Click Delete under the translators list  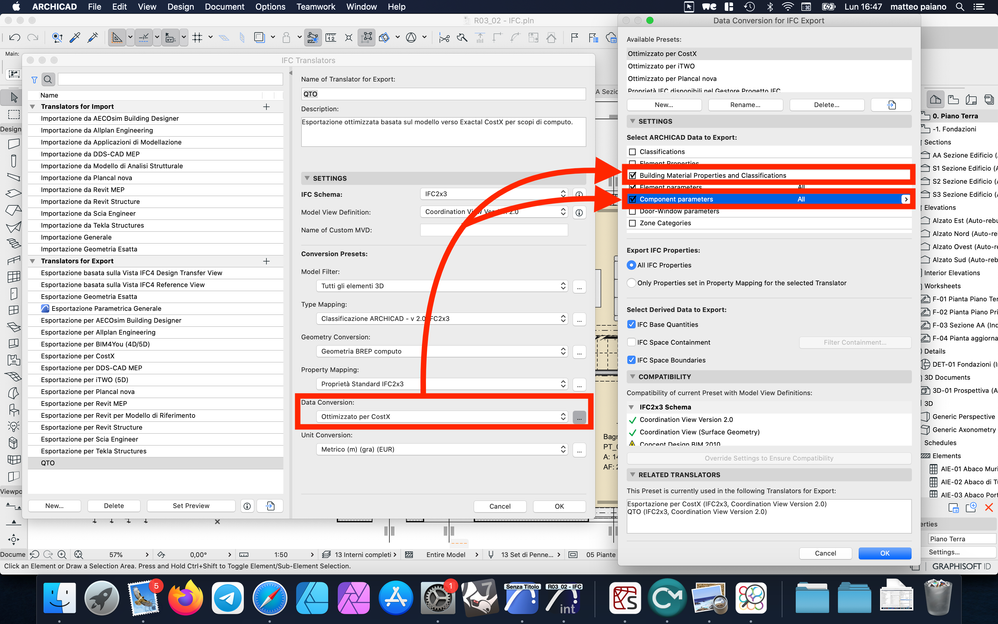tap(114, 506)
